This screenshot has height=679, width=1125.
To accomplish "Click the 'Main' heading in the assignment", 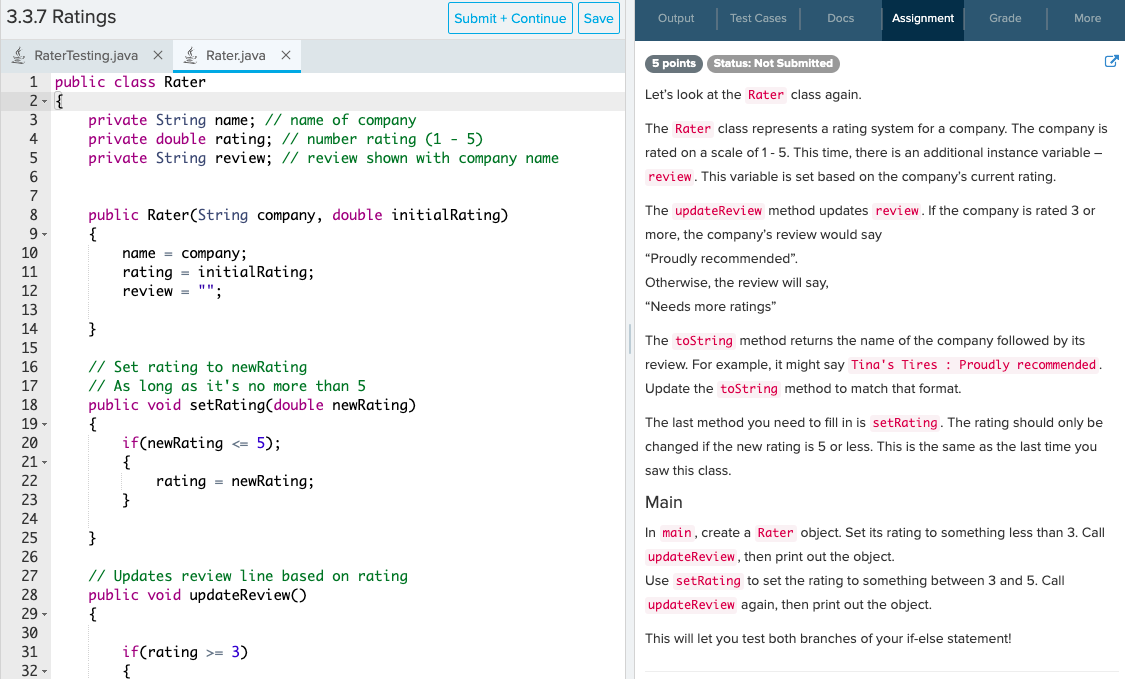I will (x=664, y=502).
